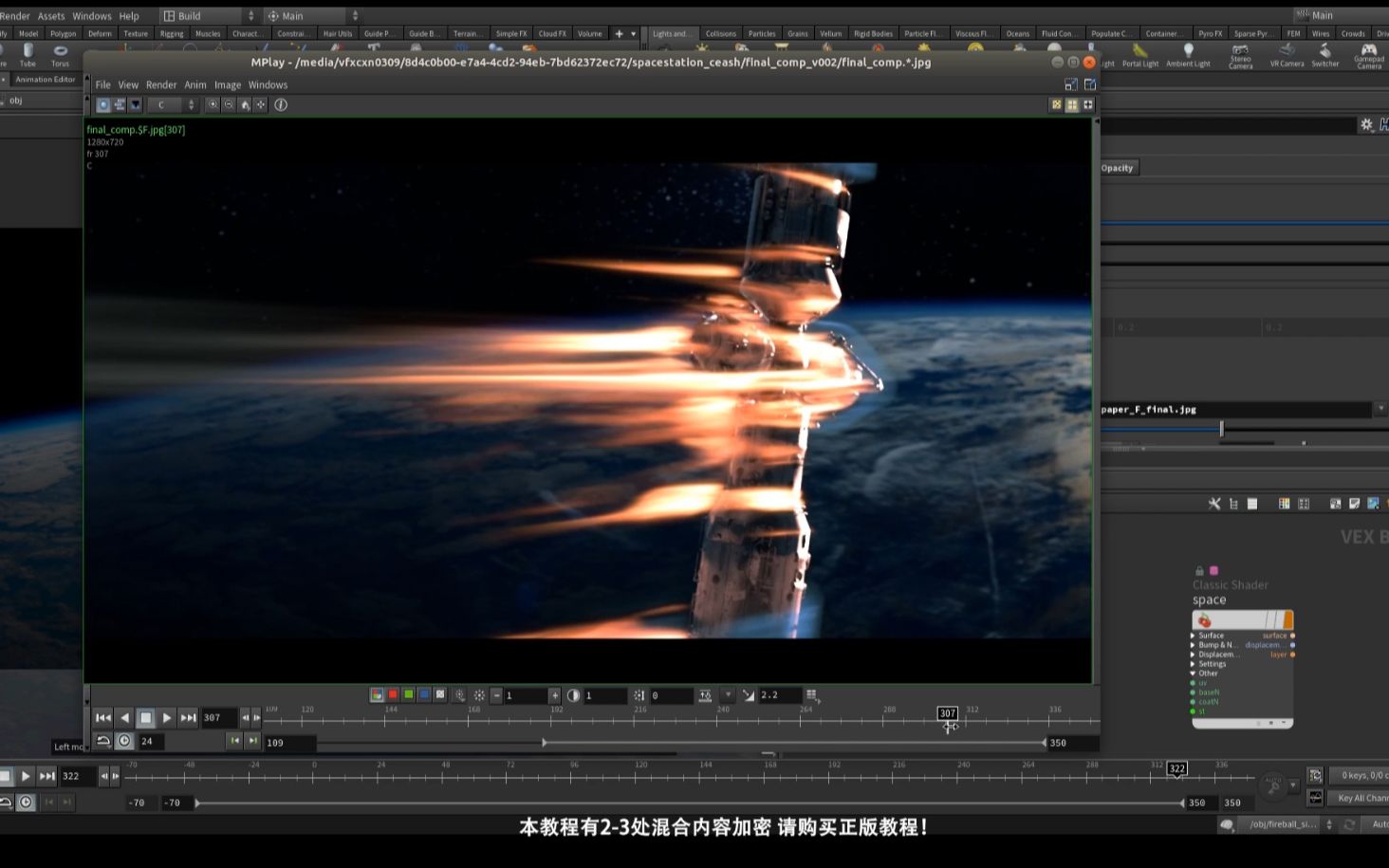Image resolution: width=1389 pixels, height=868 pixels.
Task: Select single viewport layout in MPlay
Action: (1056, 105)
